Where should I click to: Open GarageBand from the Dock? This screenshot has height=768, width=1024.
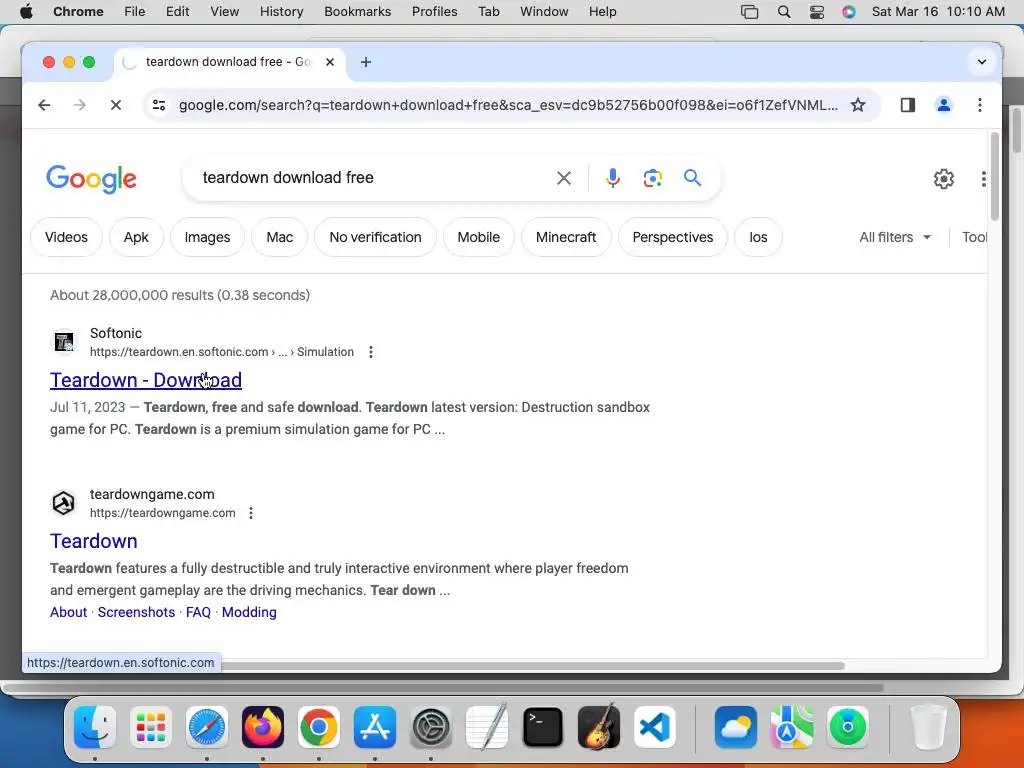[599, 727]
